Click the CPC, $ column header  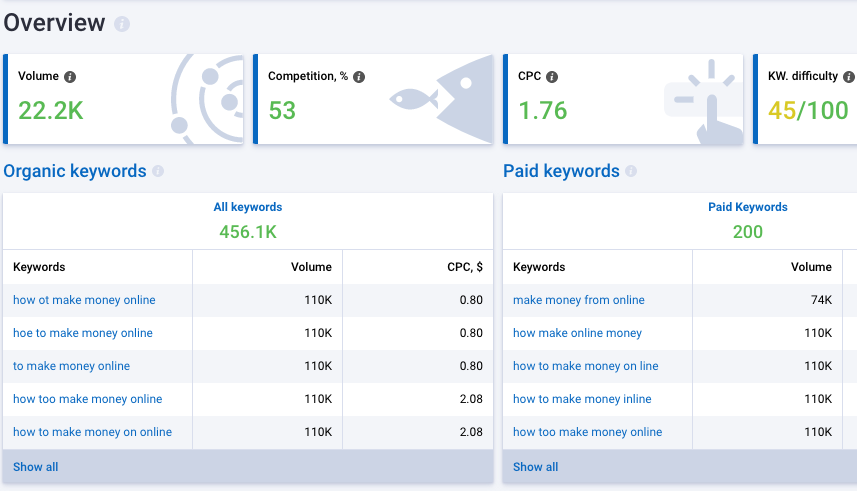point(465,267)
